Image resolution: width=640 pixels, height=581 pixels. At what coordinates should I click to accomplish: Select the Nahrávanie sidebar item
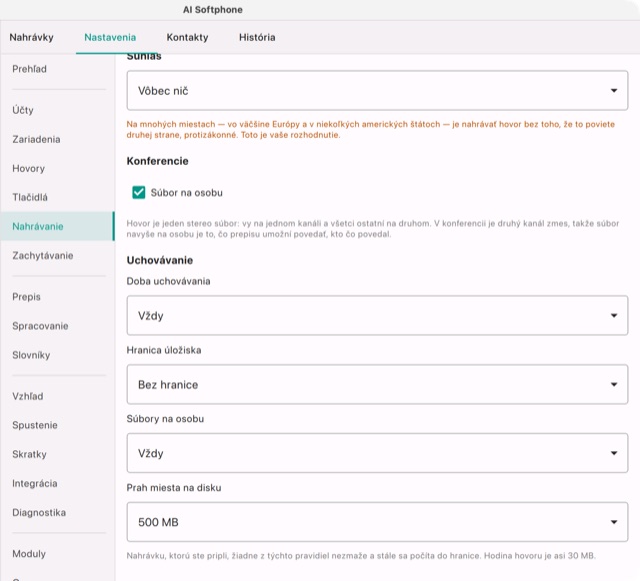coord(57,226)
